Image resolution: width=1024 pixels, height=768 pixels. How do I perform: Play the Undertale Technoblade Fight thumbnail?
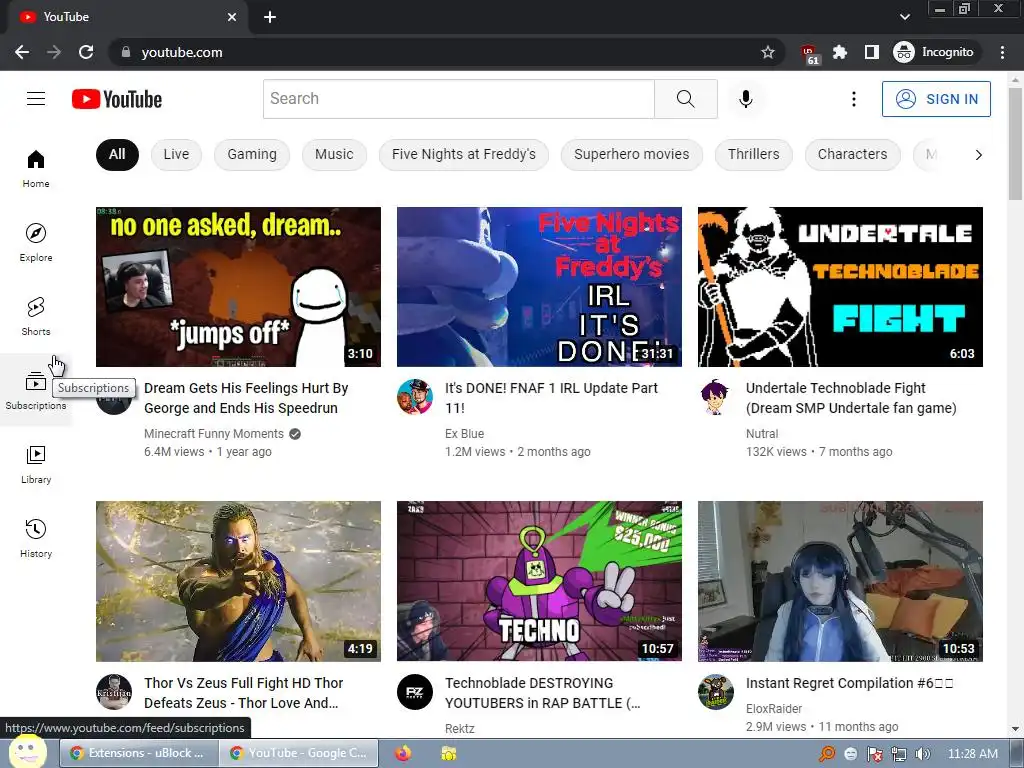(840, 287)
